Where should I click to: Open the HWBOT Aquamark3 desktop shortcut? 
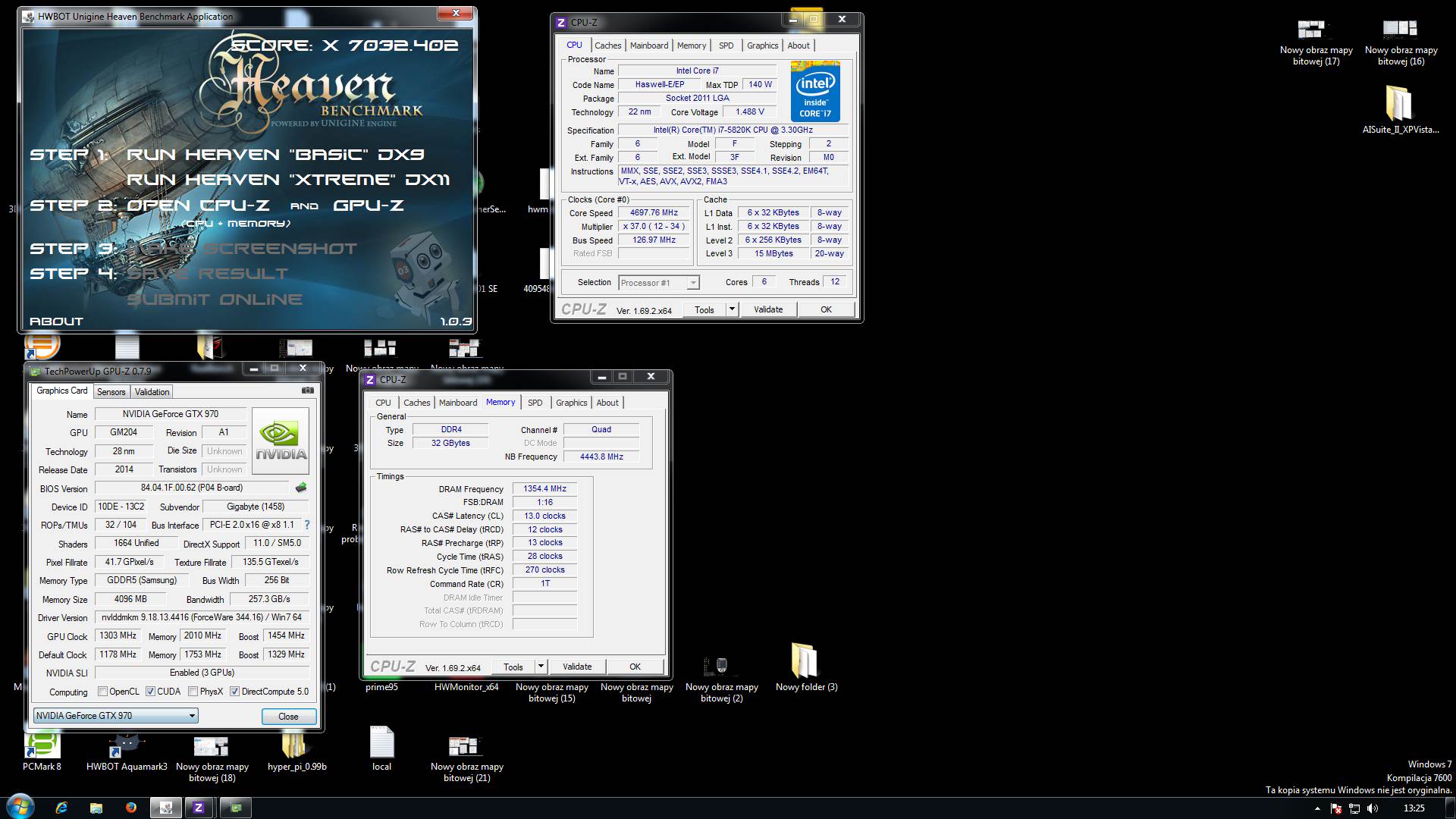click(x=127, y=752)
